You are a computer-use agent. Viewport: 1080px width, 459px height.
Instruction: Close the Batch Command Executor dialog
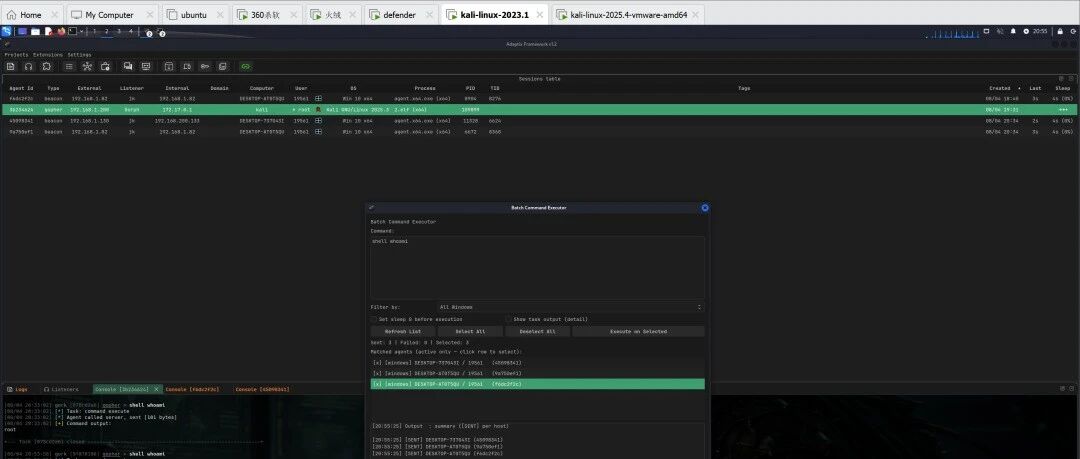click(705, 207)
